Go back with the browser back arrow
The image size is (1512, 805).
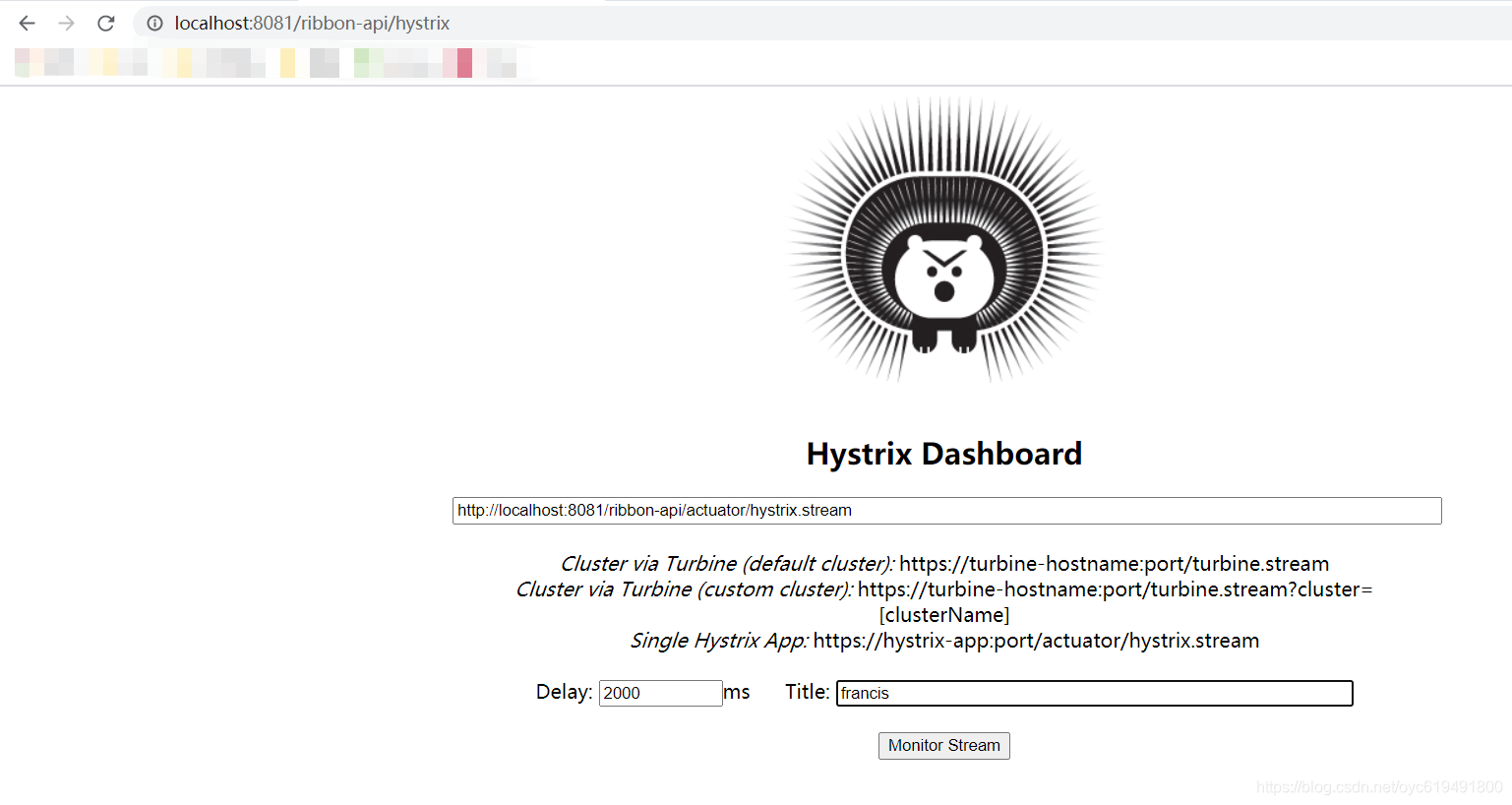click(x=27, y=23)
